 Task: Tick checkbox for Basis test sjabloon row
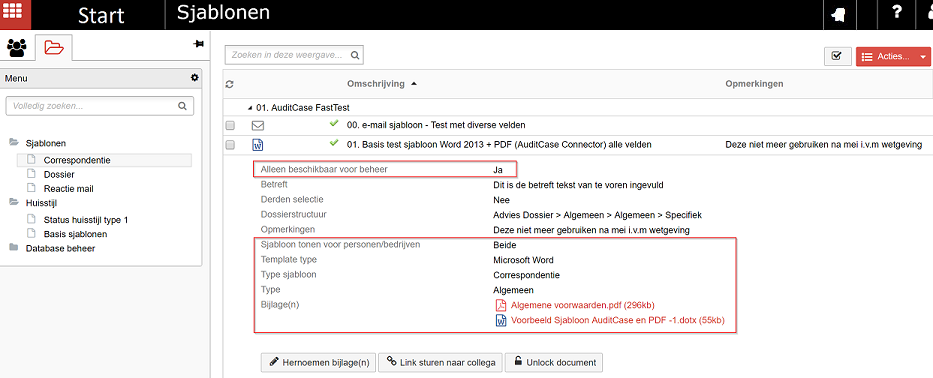tap(231, 145)
